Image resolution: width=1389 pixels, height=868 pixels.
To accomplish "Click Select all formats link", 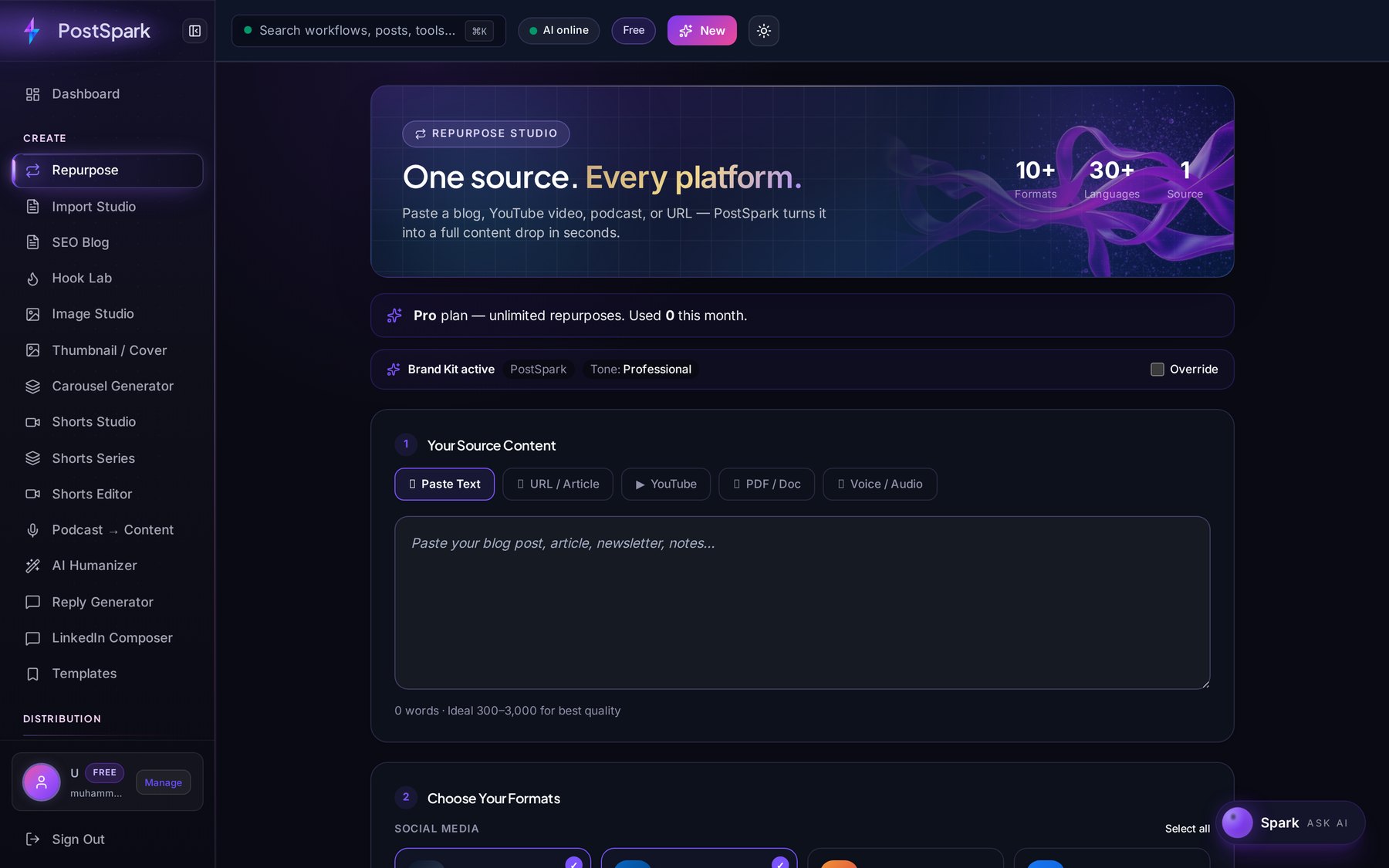I will (1187, 829).
